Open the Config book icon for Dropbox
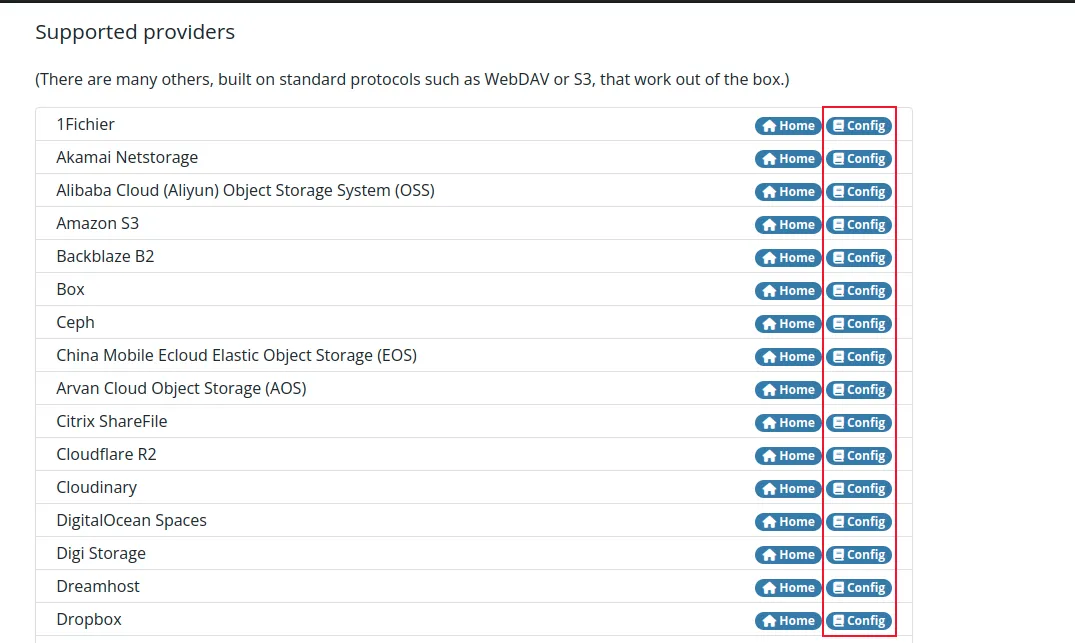Screen dimensions: 1075x643 click(x=839, y=621)
